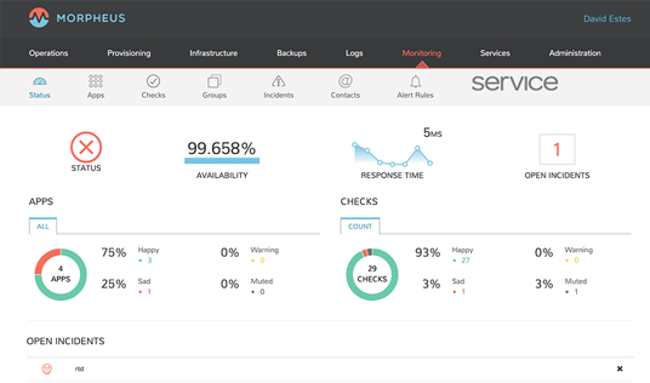
Task: View the Incidents warning triangle icon
Action: point(279,81)
